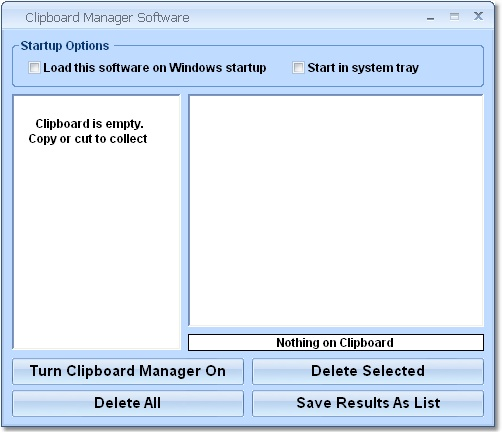The height and width of the screenshot is (434, 502).
Task: Select the Nothing on Clipboard status field
Action: coord(336,343)
